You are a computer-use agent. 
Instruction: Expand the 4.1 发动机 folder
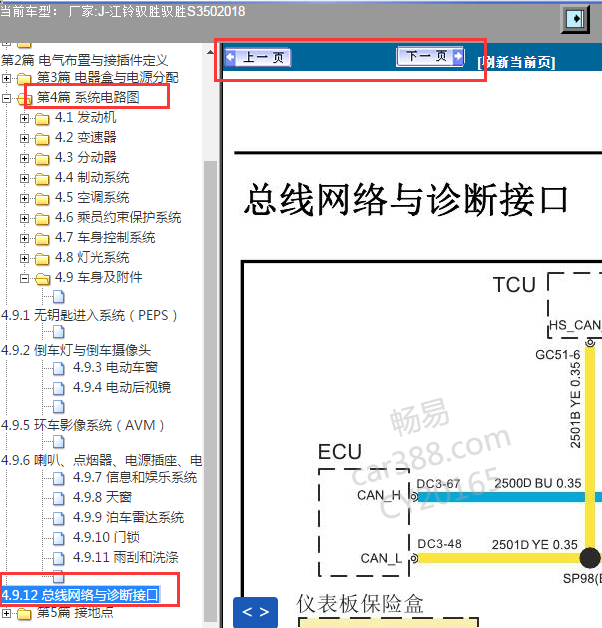[24, 119]
